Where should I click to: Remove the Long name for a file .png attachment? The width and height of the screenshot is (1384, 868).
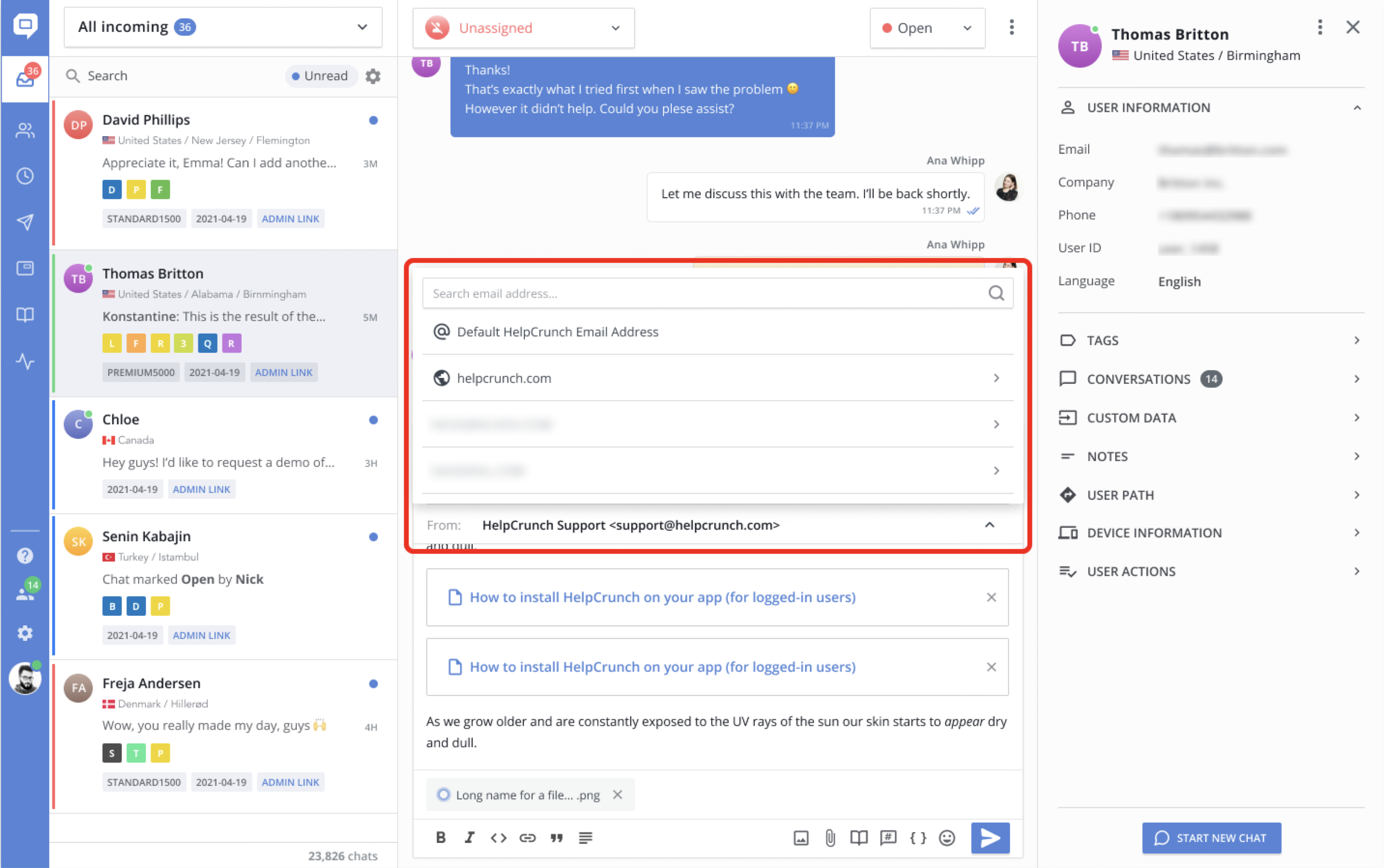617,795
